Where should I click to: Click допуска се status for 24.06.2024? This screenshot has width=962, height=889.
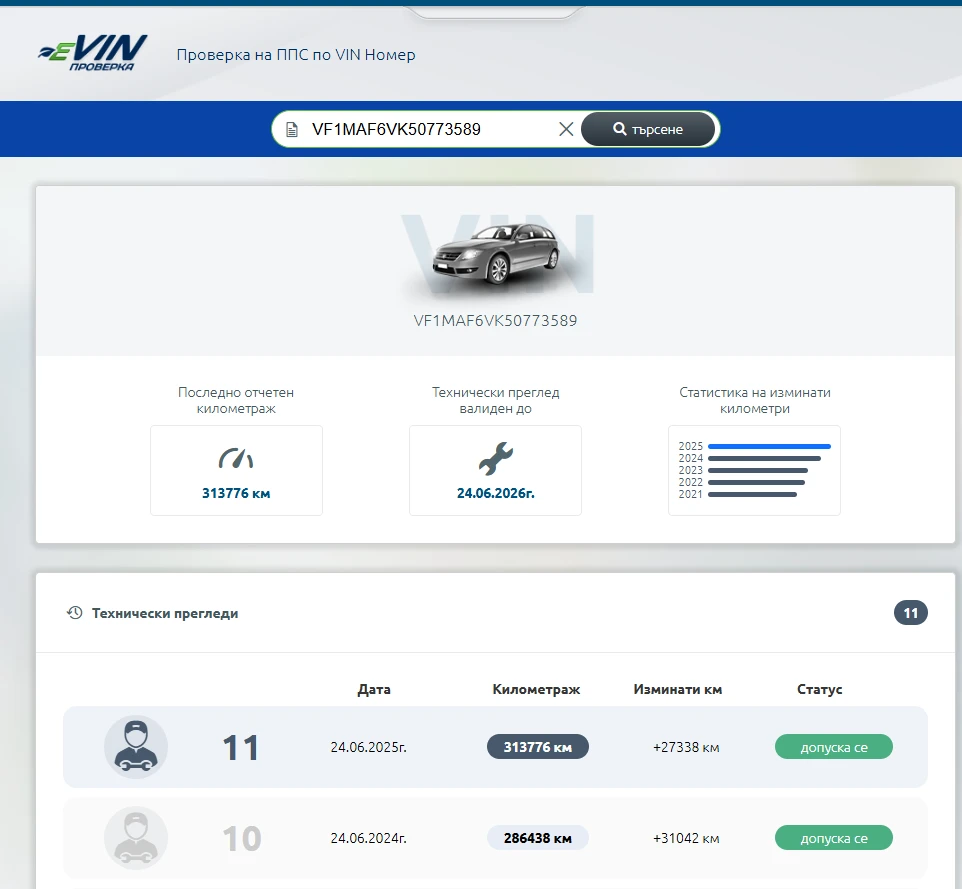[x=833, y=838]
